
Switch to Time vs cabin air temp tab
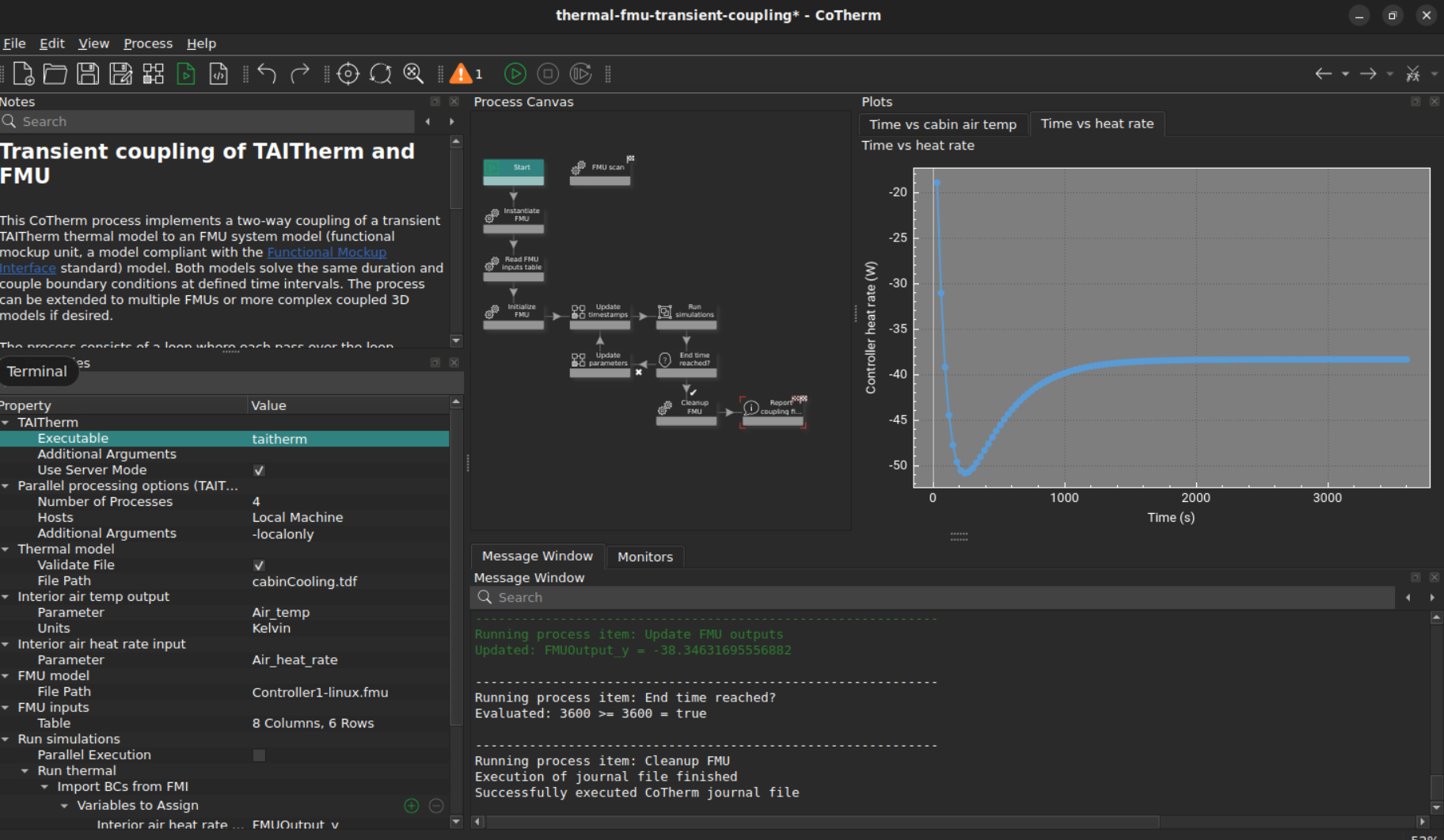[943, 124]
